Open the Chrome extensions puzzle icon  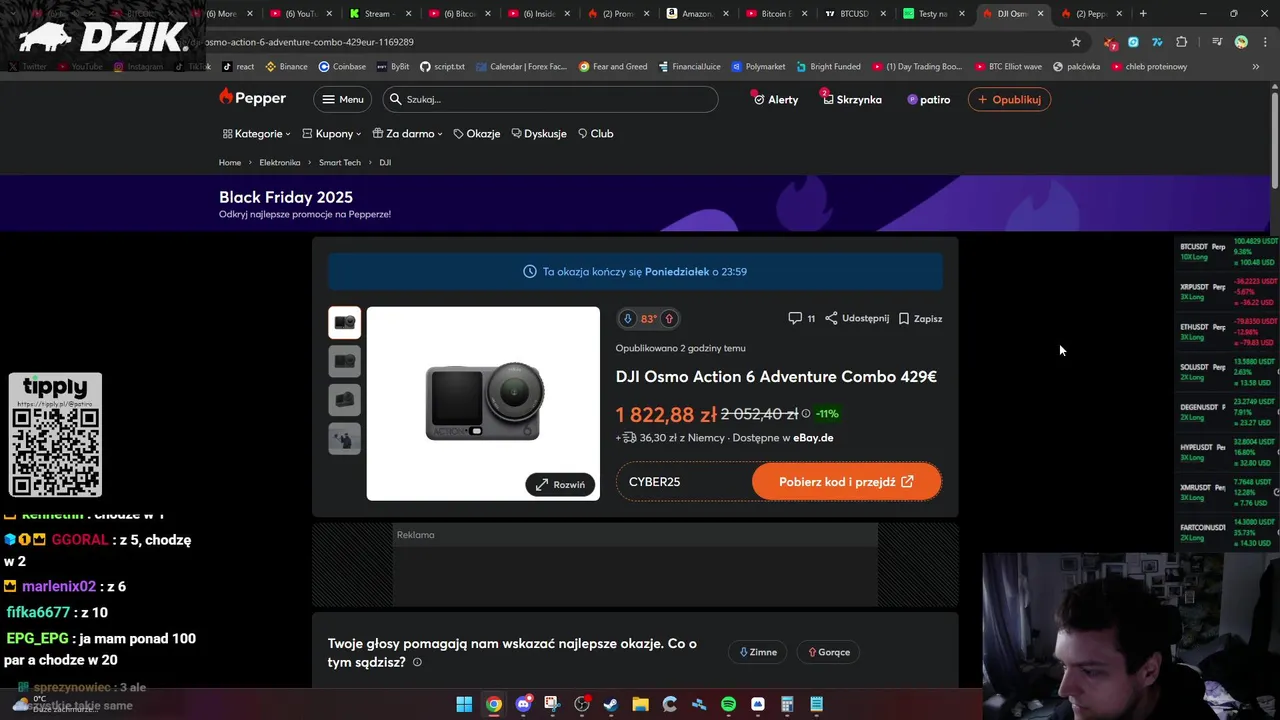[1182, 42]
